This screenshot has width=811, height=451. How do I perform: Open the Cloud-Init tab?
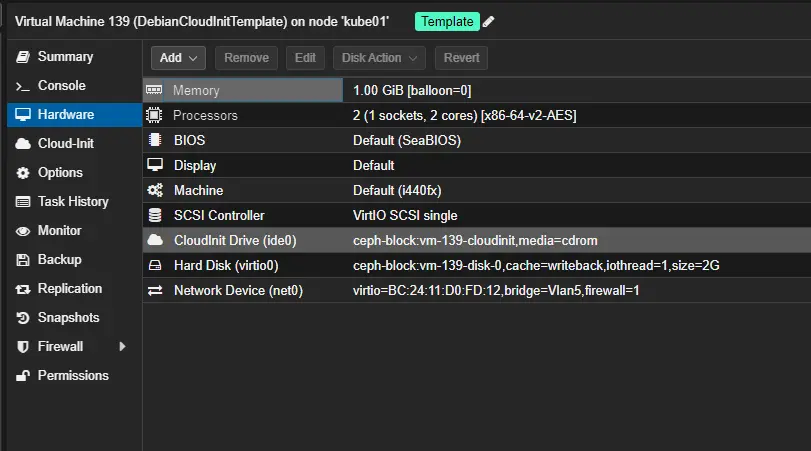point(65,143)
